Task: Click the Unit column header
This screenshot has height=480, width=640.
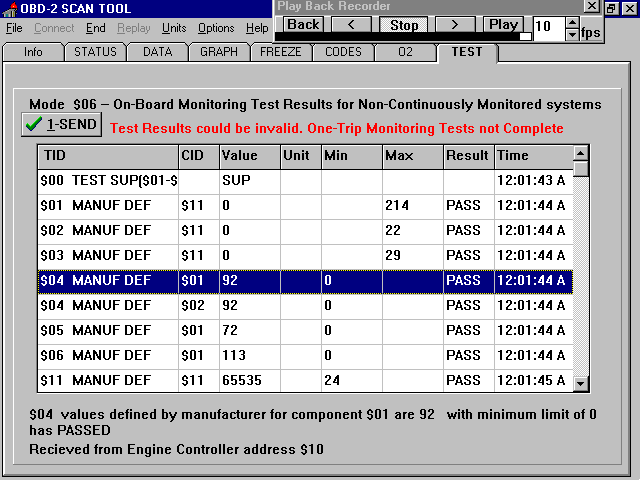Action: coord(301,156)
